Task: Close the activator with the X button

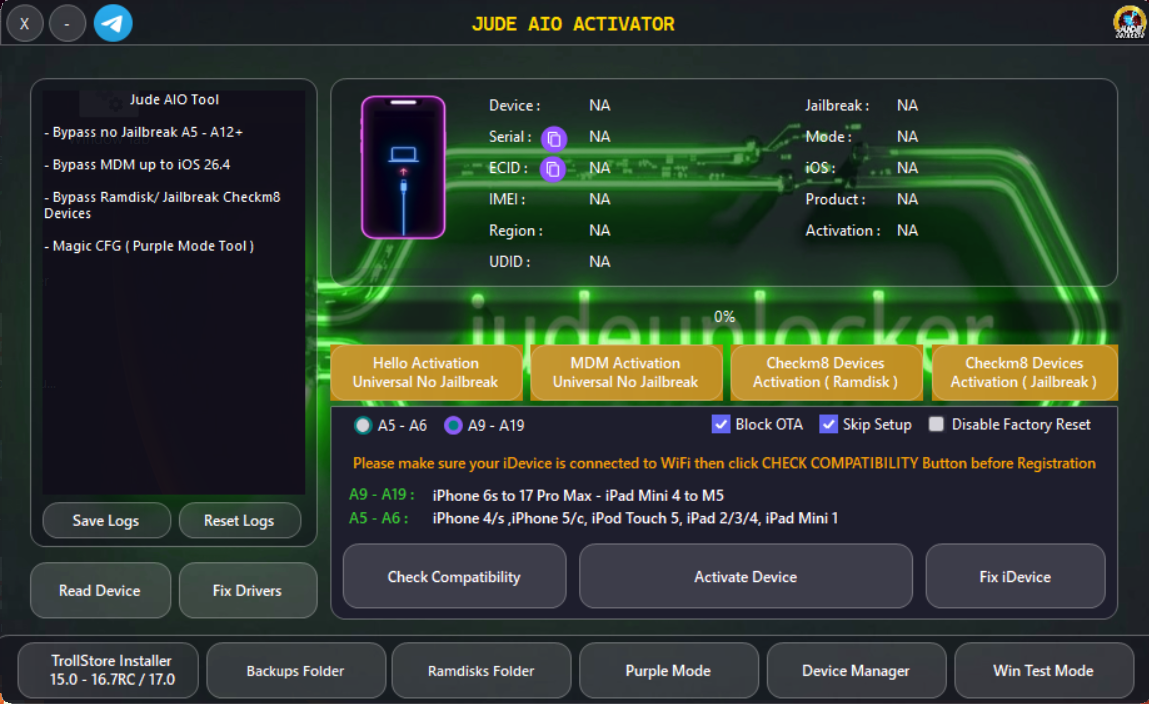Action: [25, 23]
